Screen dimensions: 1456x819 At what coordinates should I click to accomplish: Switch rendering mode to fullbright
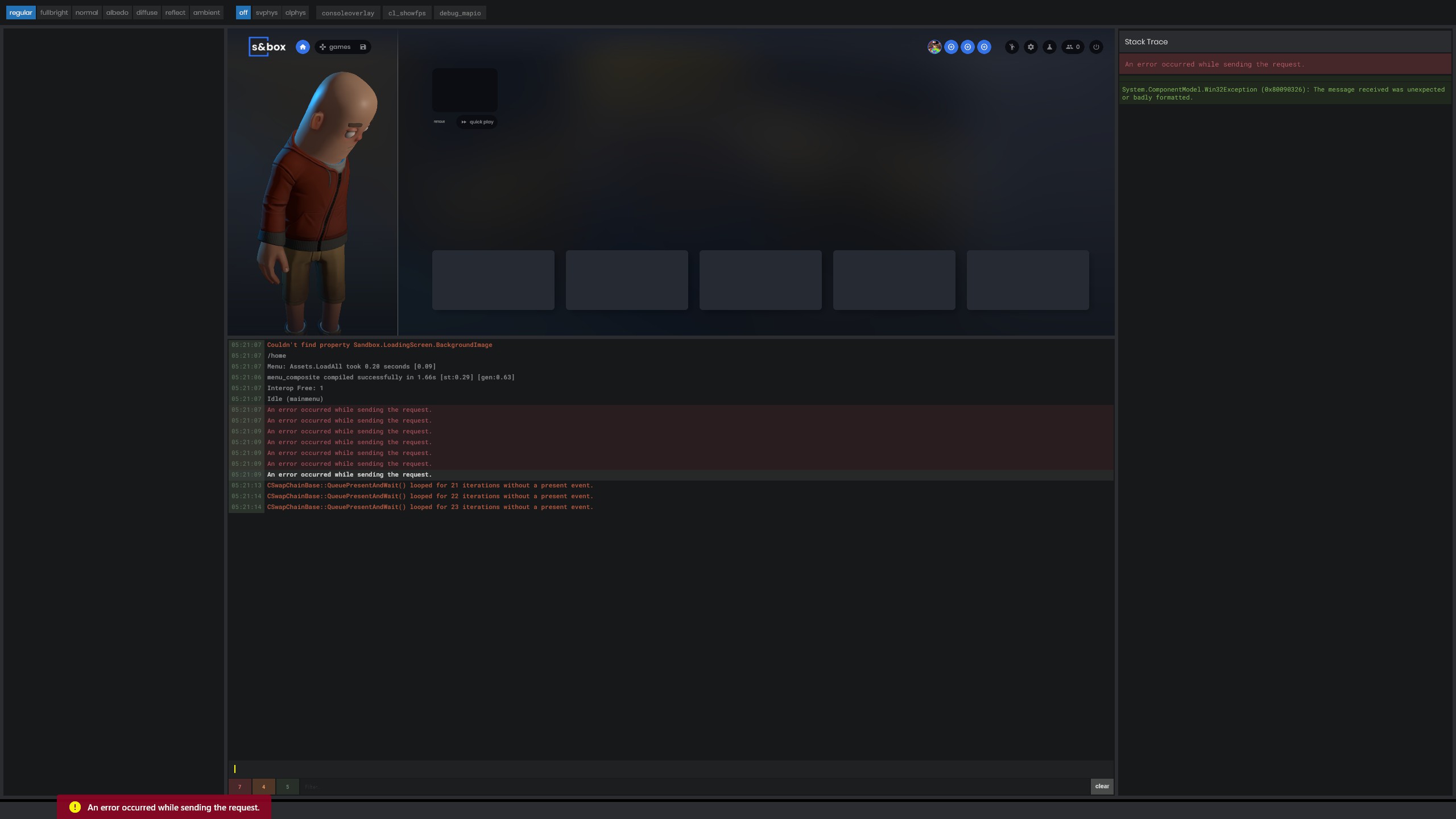click(x=53, y=12)
